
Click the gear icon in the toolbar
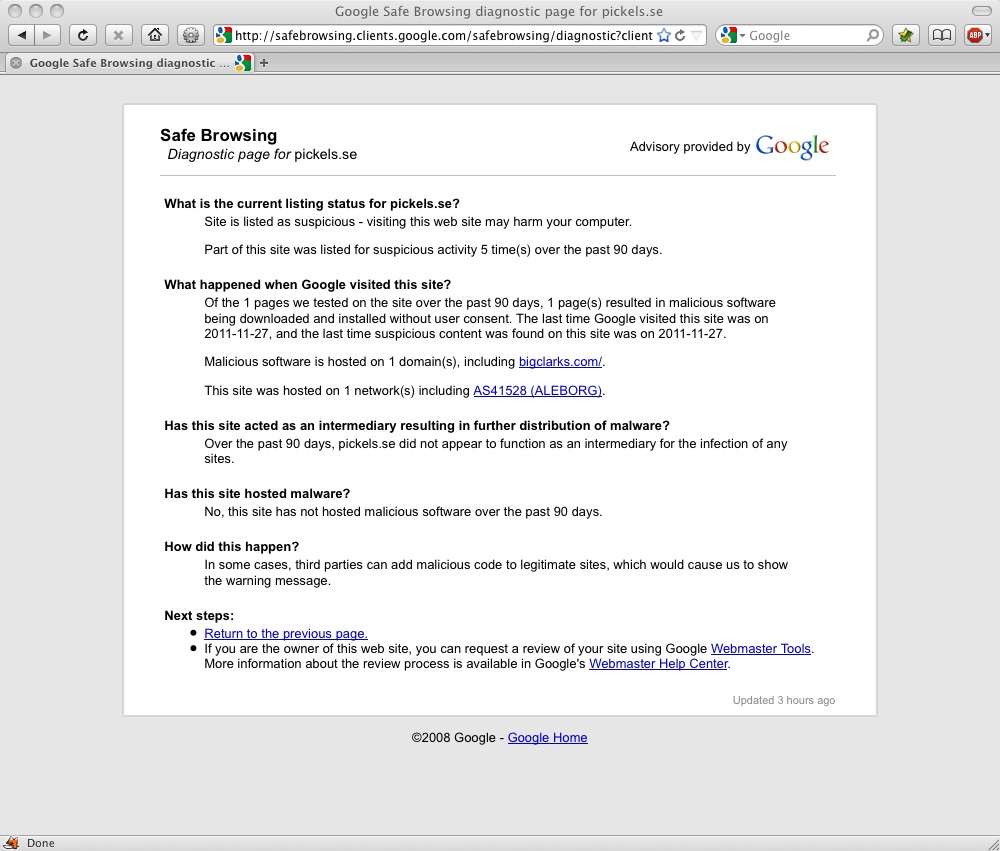(191, 35)
